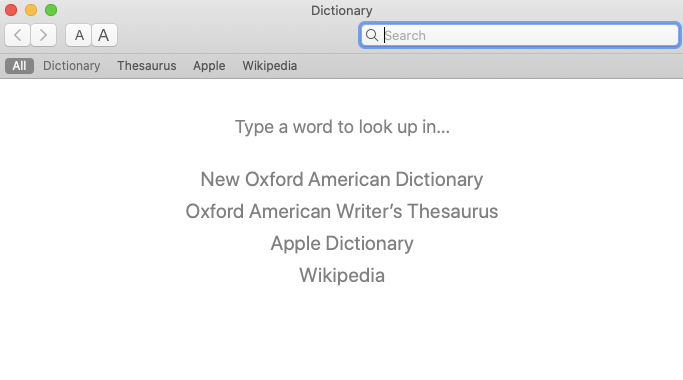The height and width of the screenshot is (380, 683).
Task: Switch to the Thesaurus tab
Action: pos(147,66)
